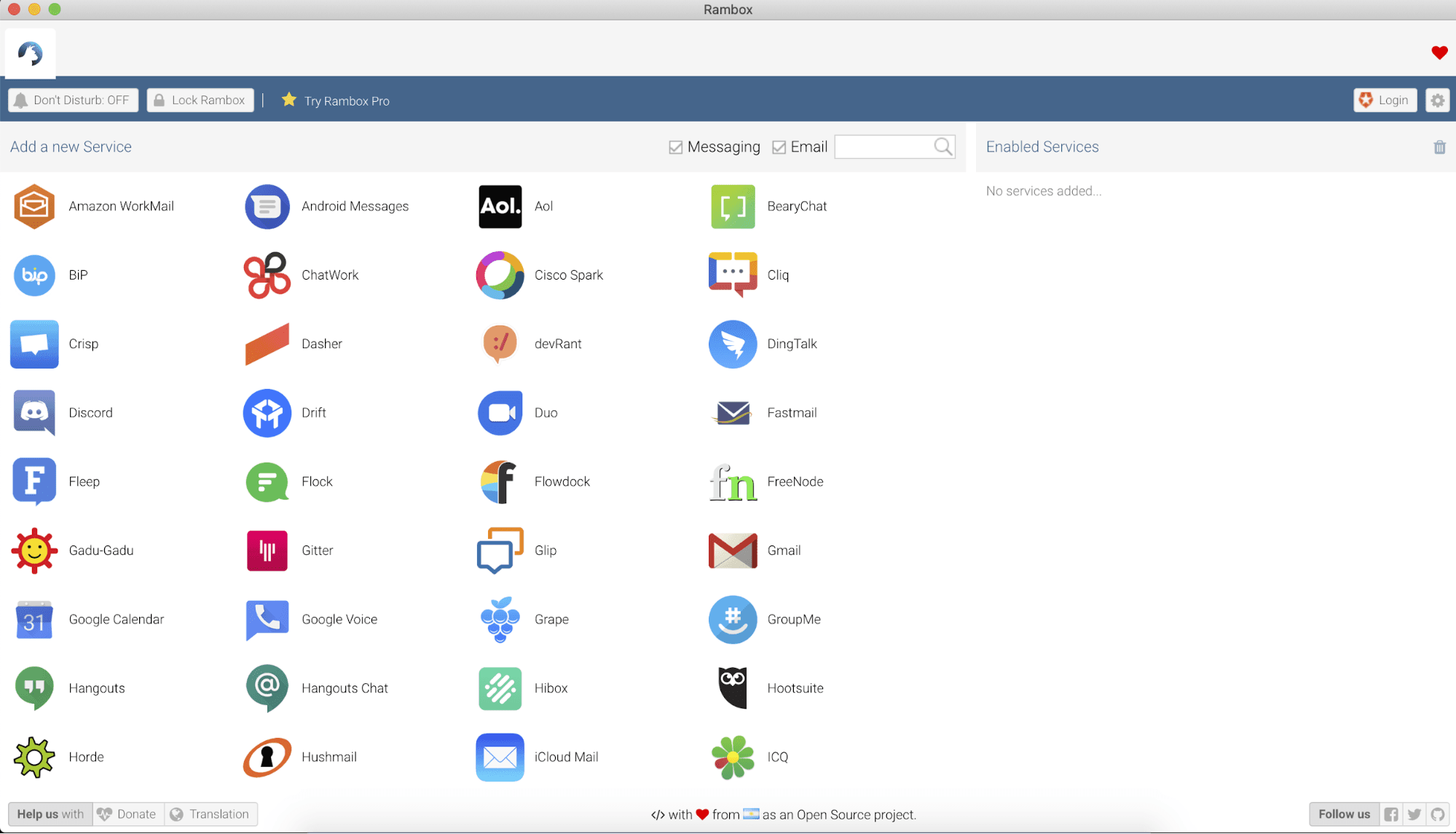Add the Gmail service icon
Viewport: 1456px width, 834px height.
[x=733, y=551]
